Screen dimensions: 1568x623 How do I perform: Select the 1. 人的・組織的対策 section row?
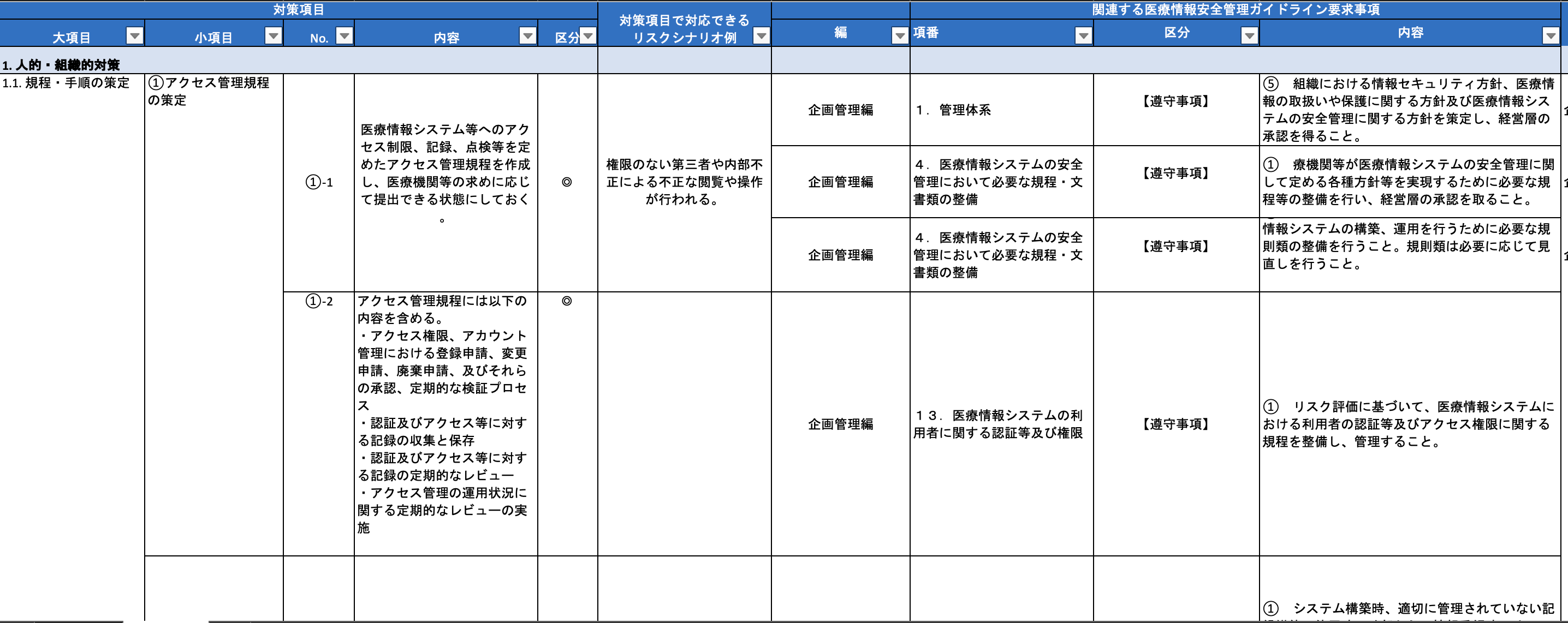(x=61, y=64)
